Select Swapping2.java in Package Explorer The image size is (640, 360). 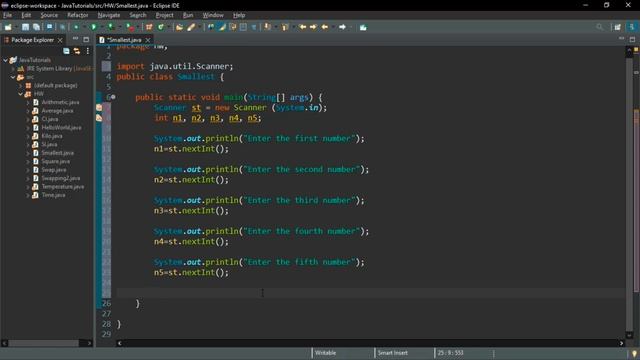coord(60,178)
